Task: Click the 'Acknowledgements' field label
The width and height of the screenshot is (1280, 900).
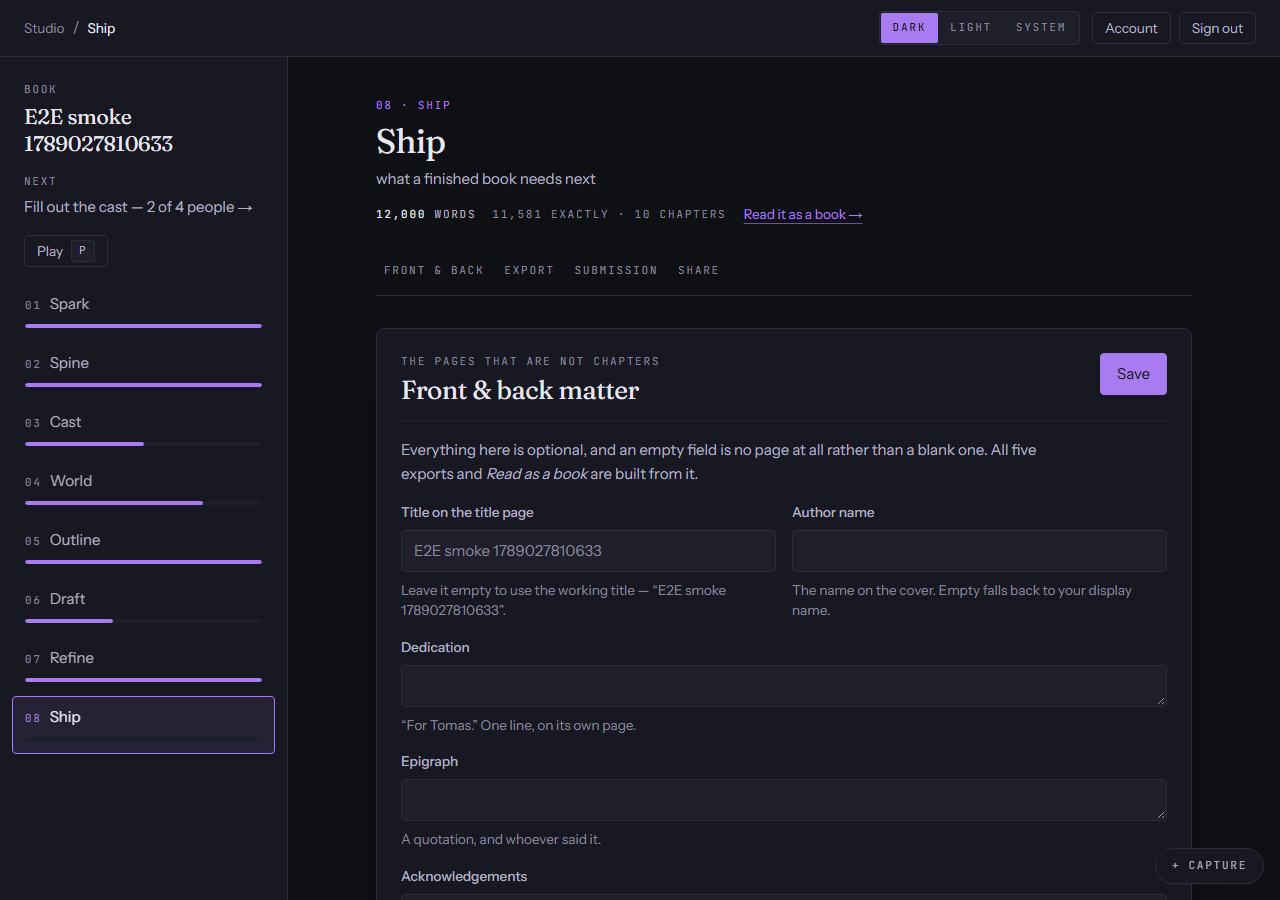Action: tap(464, 876)
